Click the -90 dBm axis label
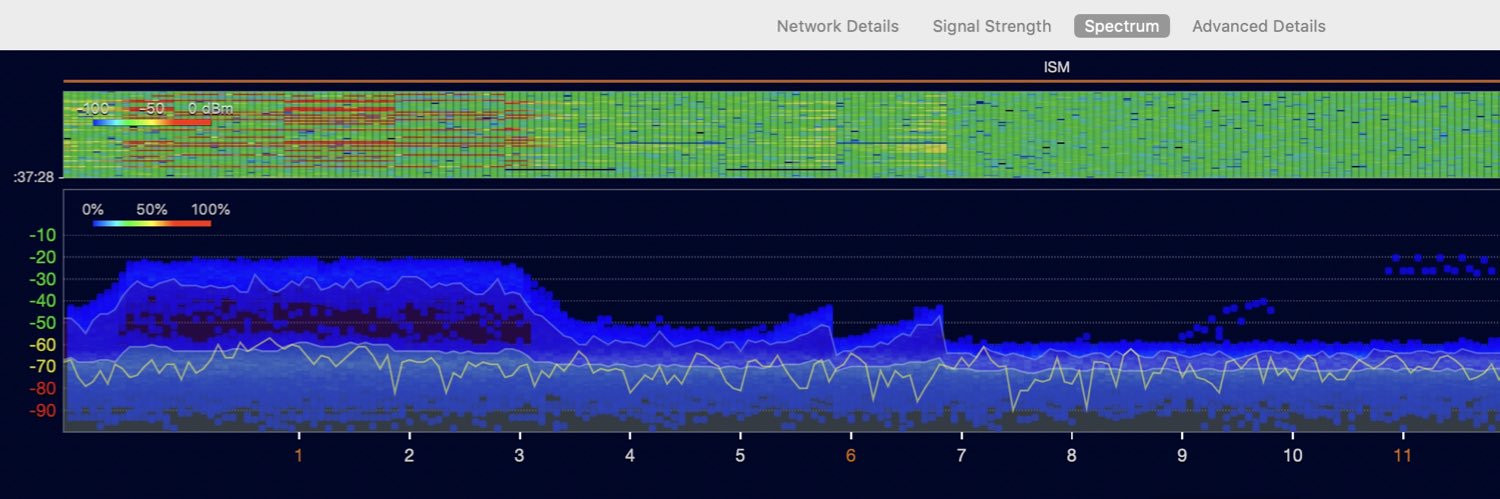 [42, 411]
